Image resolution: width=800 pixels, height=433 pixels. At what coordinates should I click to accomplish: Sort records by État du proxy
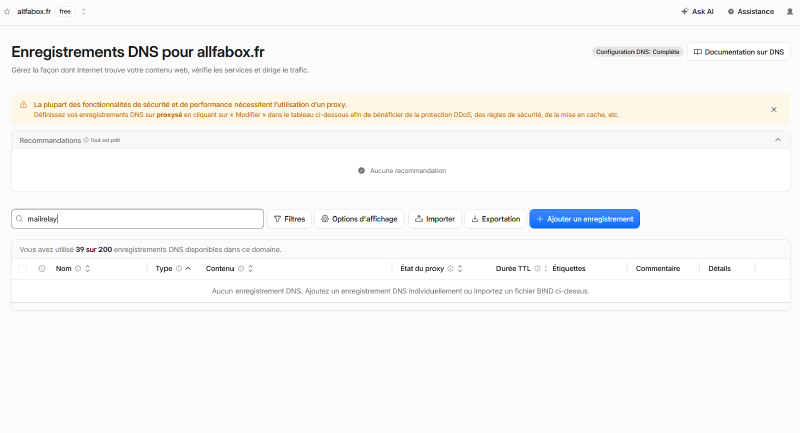pos(460,268)
